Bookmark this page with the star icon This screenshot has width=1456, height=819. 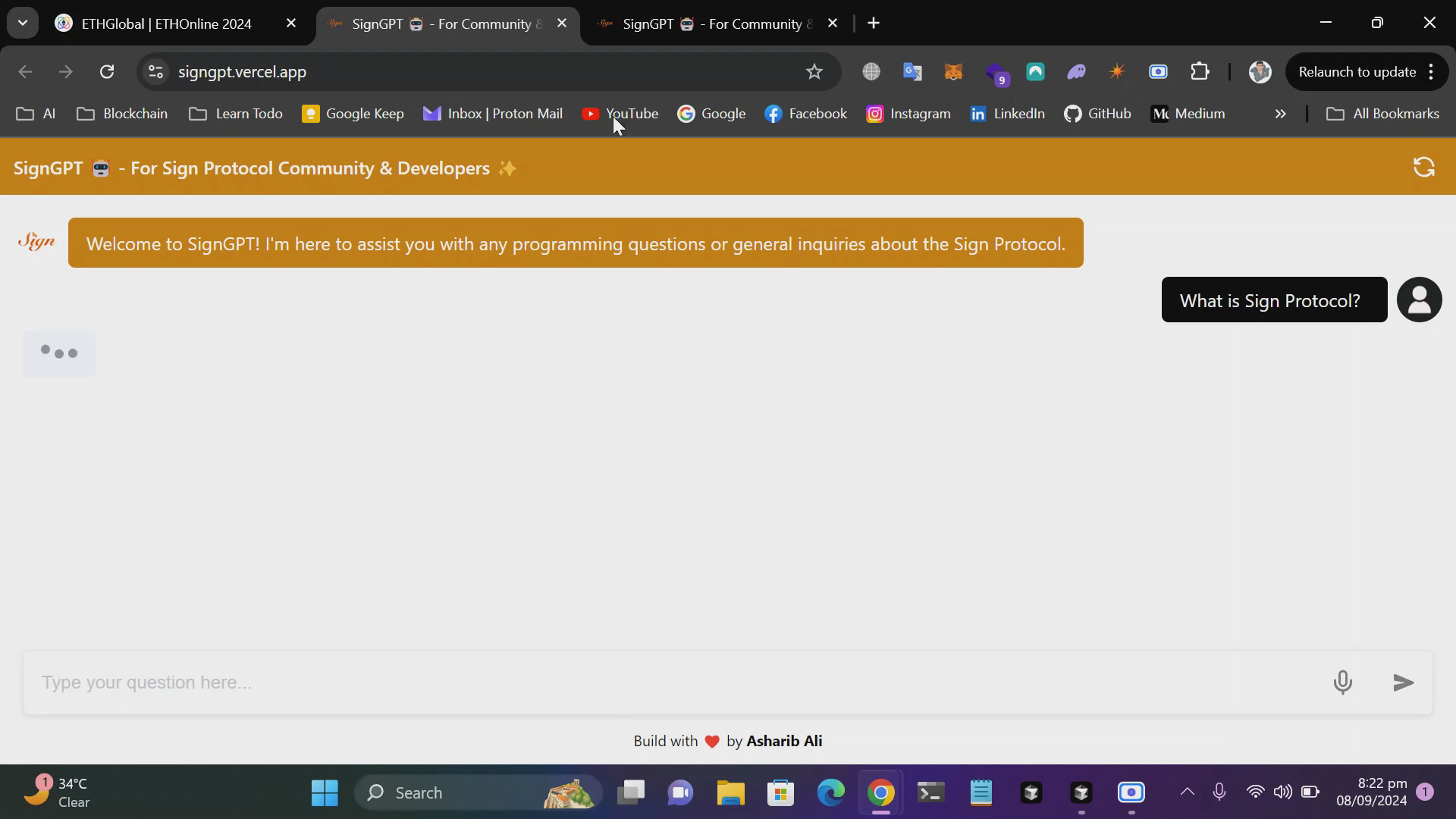point(814,72)
